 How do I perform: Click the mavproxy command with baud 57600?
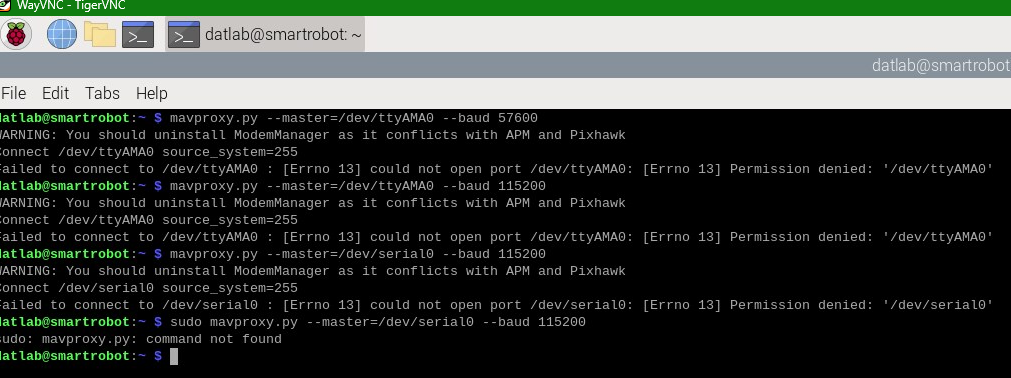(353, 118)
